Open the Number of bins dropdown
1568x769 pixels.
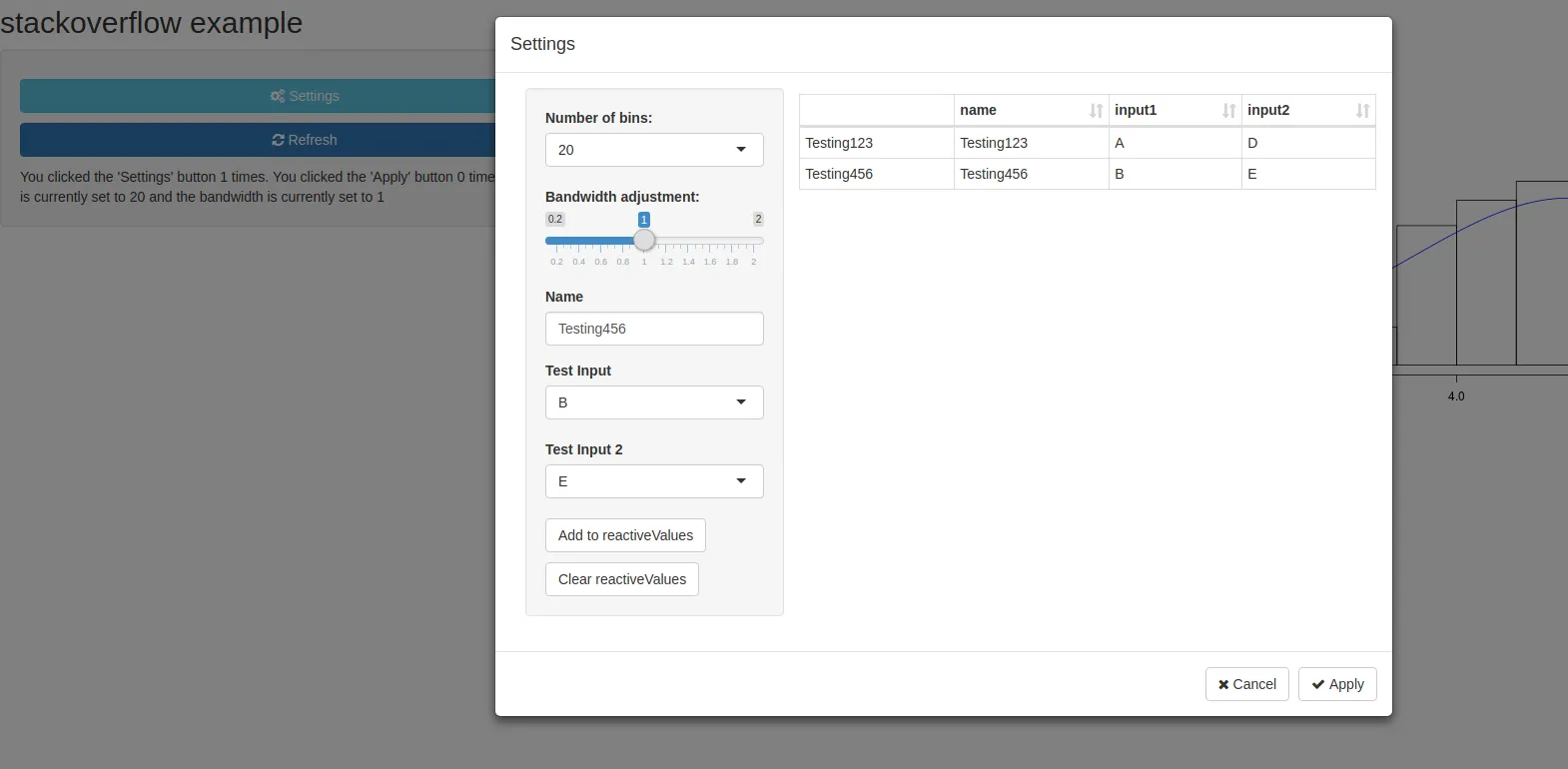point(654,150)
